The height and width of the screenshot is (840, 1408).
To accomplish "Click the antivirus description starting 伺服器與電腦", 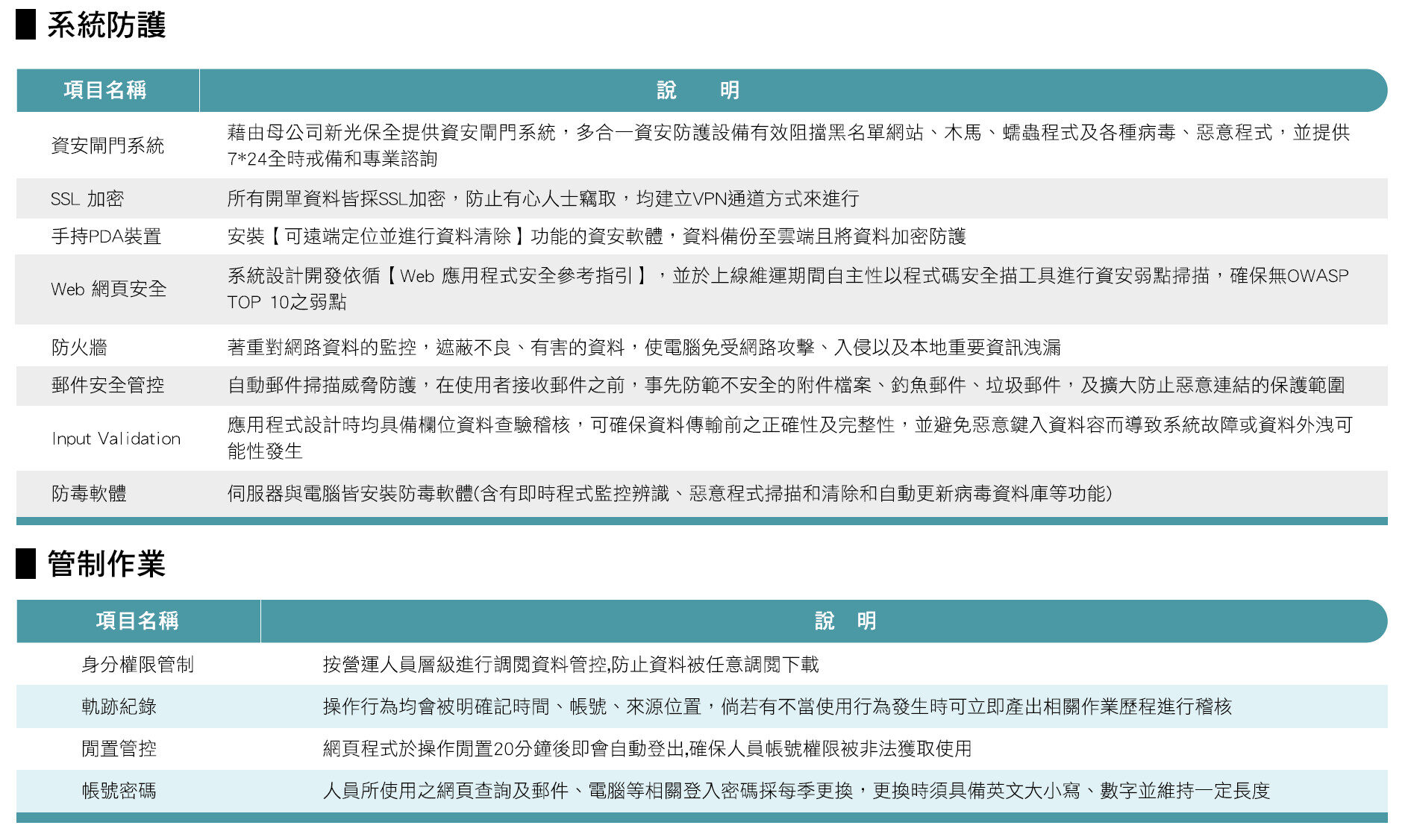I will 669,493.
